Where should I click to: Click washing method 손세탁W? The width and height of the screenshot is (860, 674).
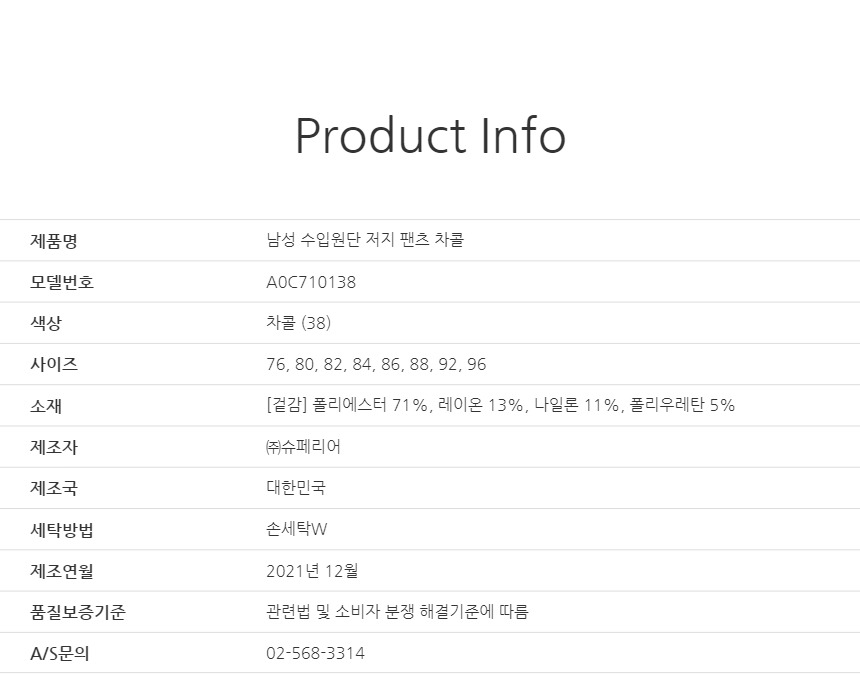point(297,529)
